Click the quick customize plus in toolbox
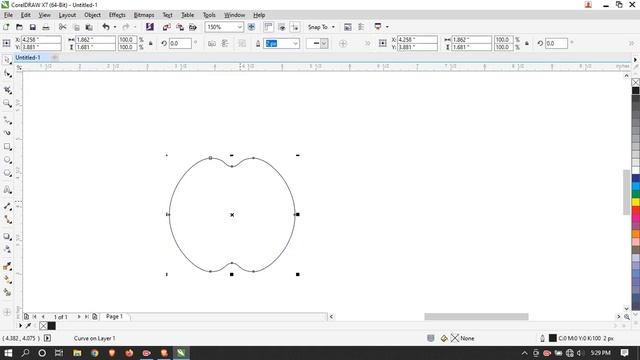 (x=7, y=312)
